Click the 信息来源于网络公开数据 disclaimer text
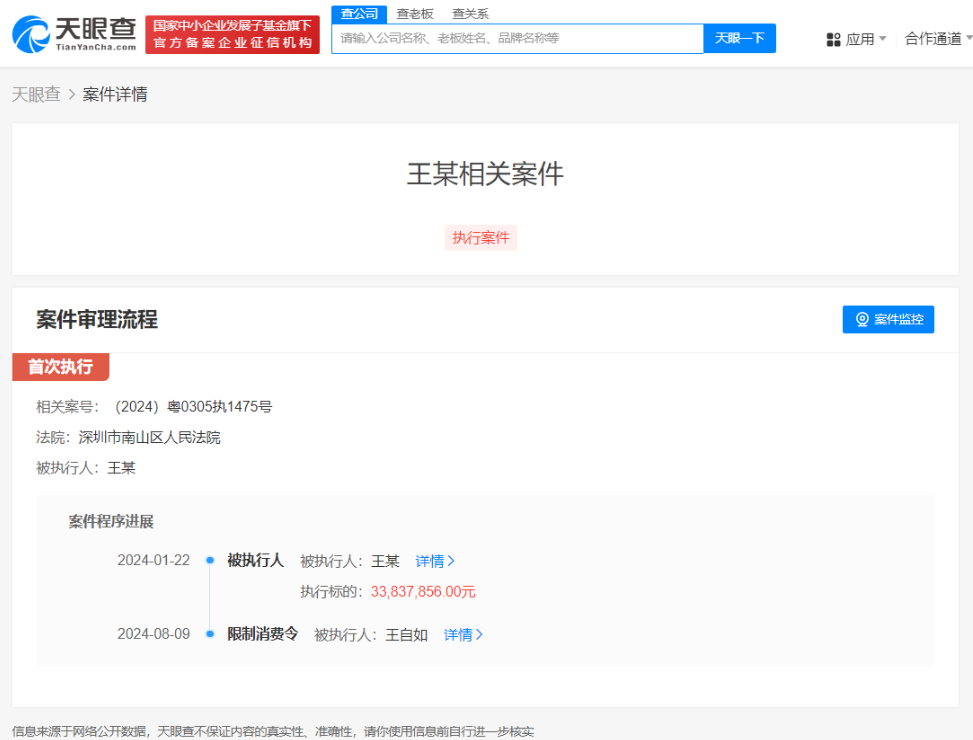973x740 pixels. coord(273,731)
